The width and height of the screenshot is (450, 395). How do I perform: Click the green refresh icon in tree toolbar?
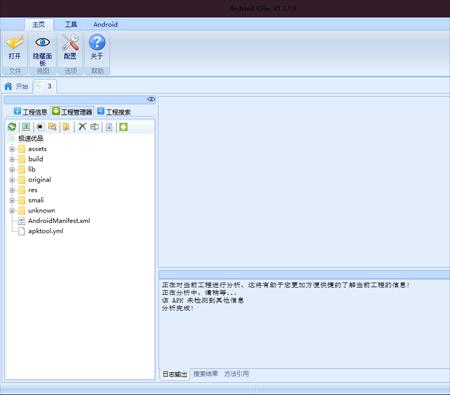(12, 127)
